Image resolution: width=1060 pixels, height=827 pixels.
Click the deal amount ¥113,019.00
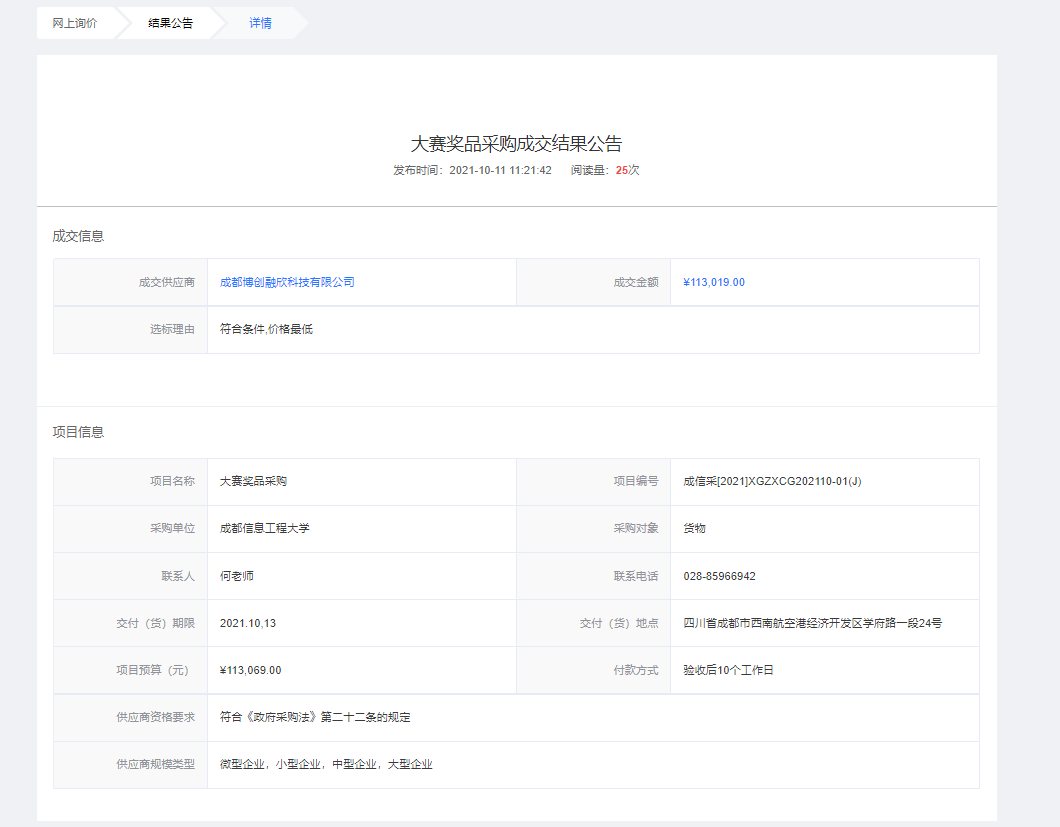point(713,282)
